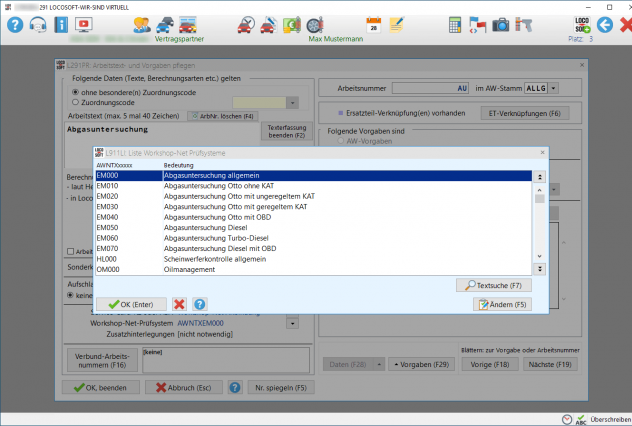Open help icon beside OK (Enter) button
Image resolution: width=632 pixels, height=426 pixels.
(200, 304)
